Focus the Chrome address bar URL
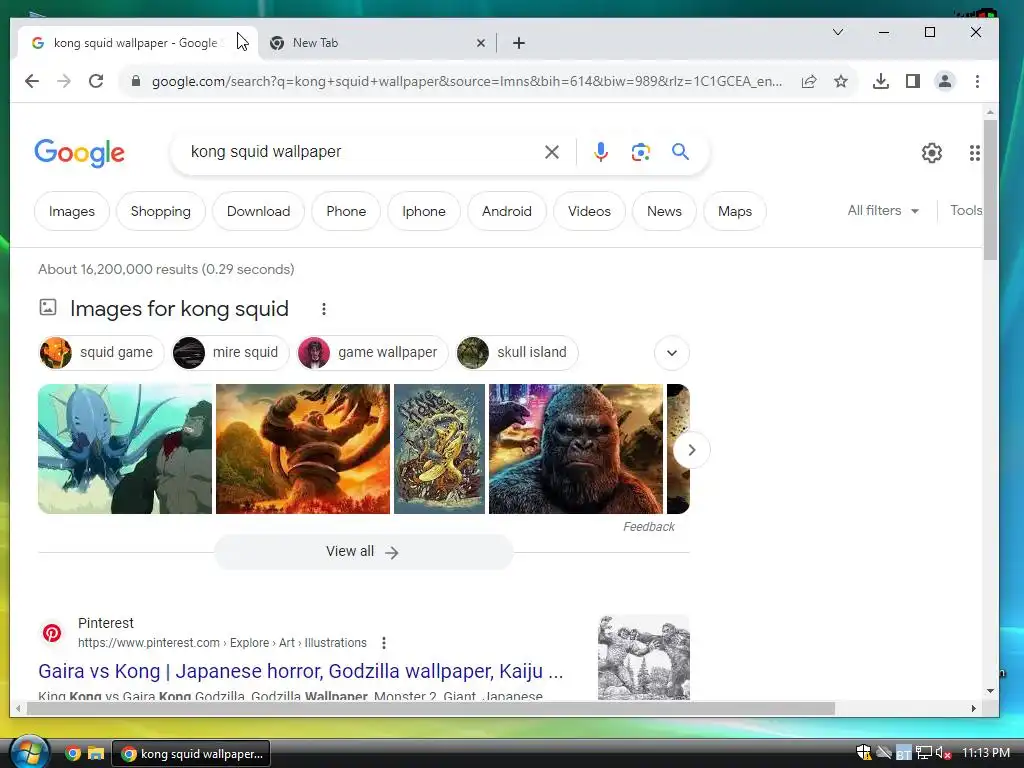 [x=466, y=81]
